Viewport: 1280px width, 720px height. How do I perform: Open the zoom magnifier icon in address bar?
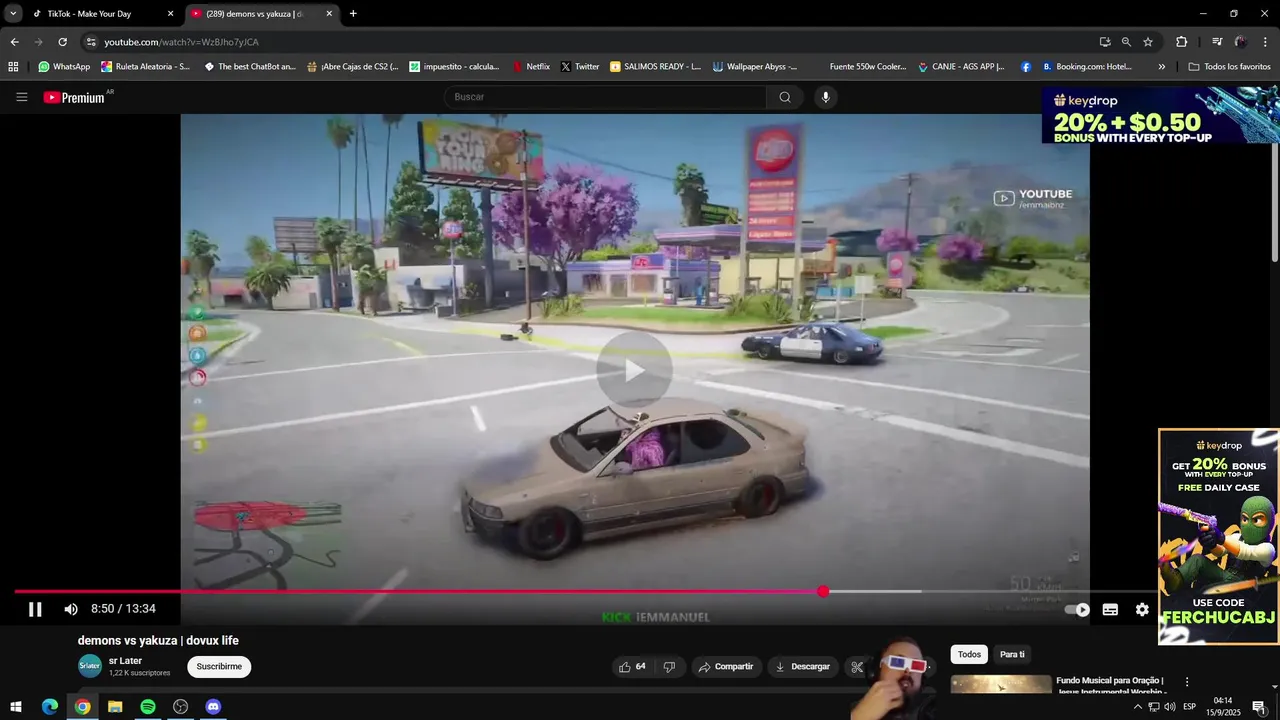point(1126,42)
